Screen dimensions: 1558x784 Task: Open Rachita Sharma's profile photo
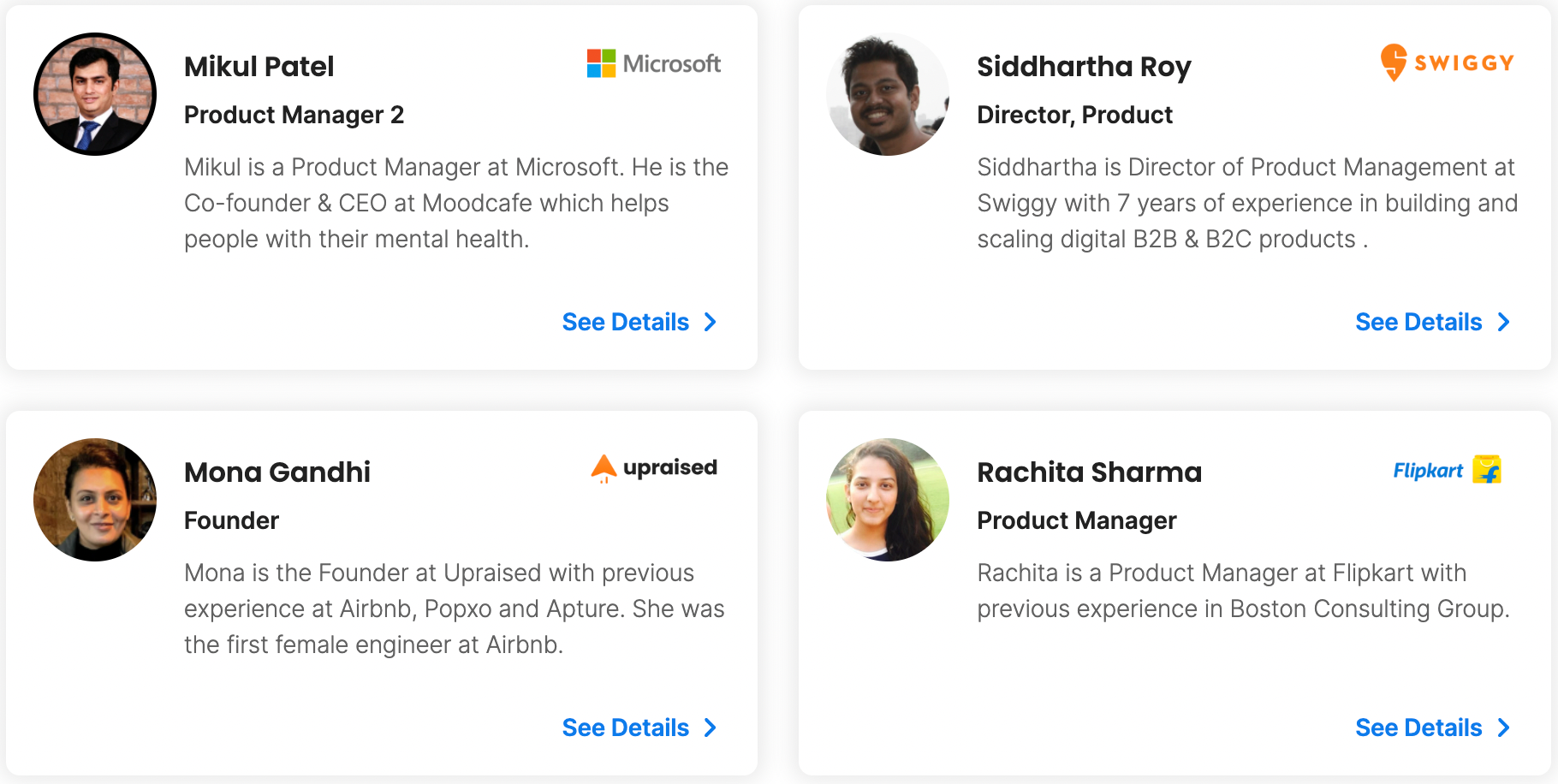888,500
